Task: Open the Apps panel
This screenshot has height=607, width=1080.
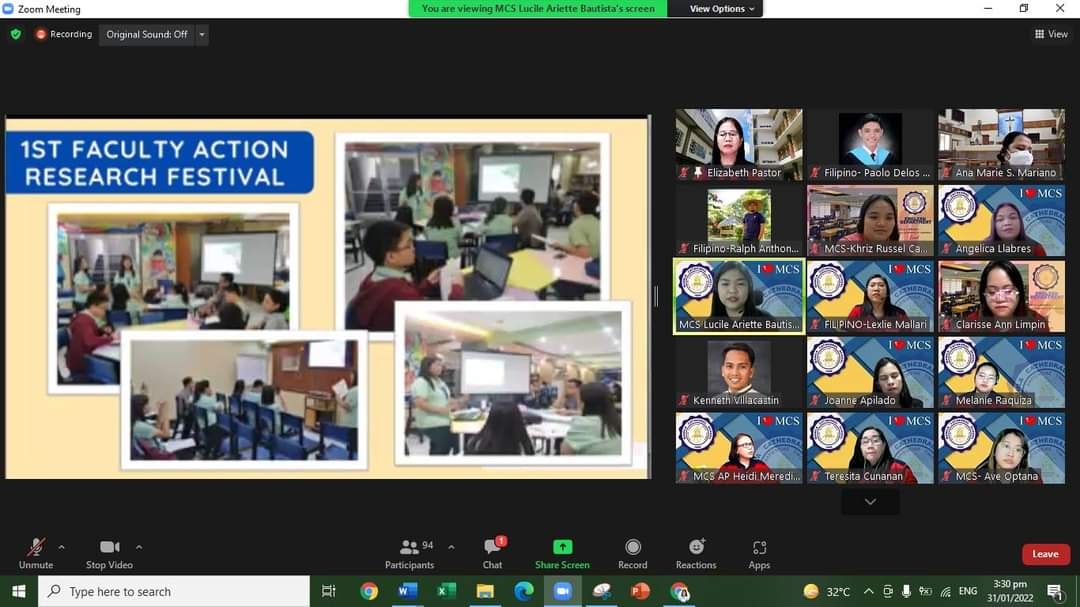Action: click(x=759, y=553)
